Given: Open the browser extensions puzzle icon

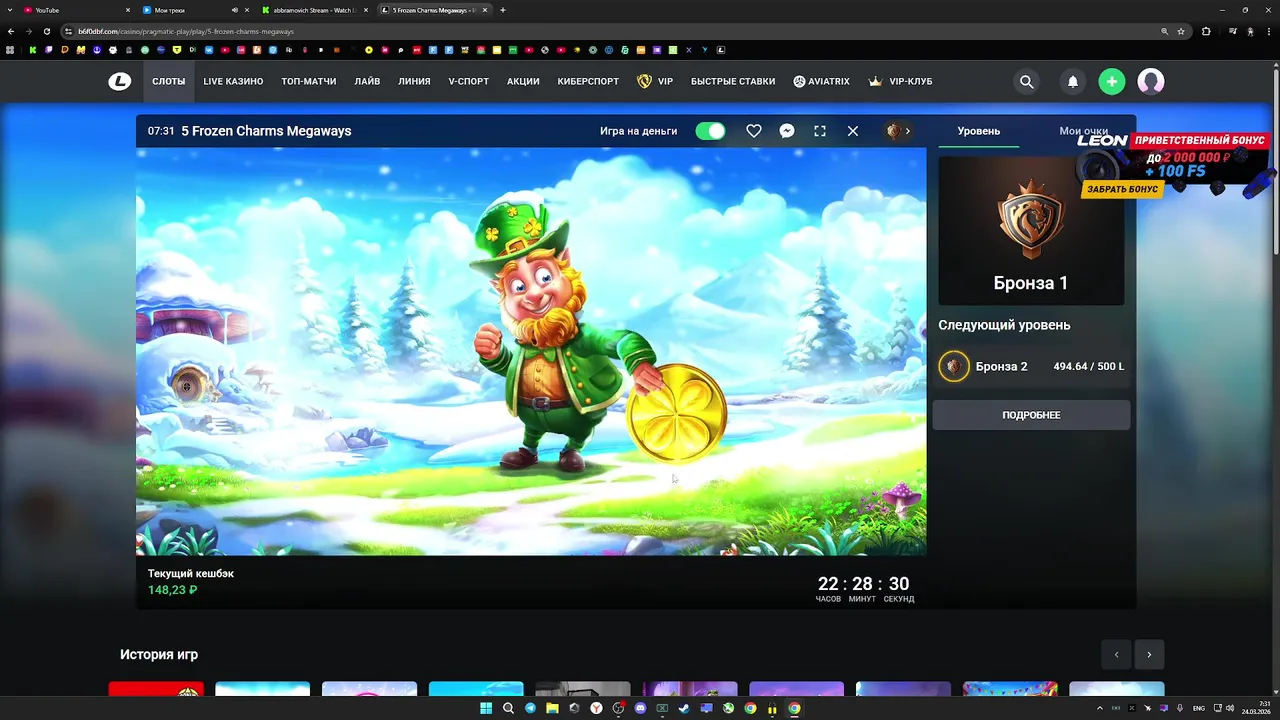Looking at the screenshot, I should pyautogui.click(x=1206, y=31).
